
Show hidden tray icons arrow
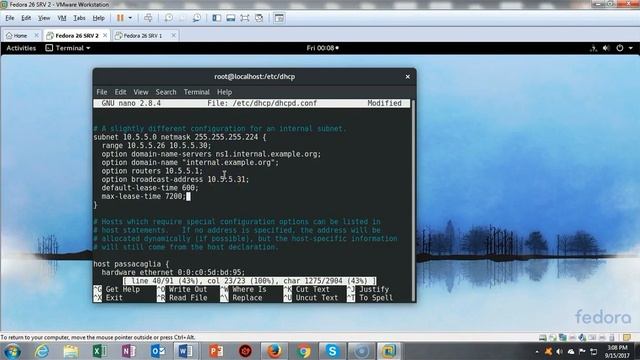click(x=537, y=351)
